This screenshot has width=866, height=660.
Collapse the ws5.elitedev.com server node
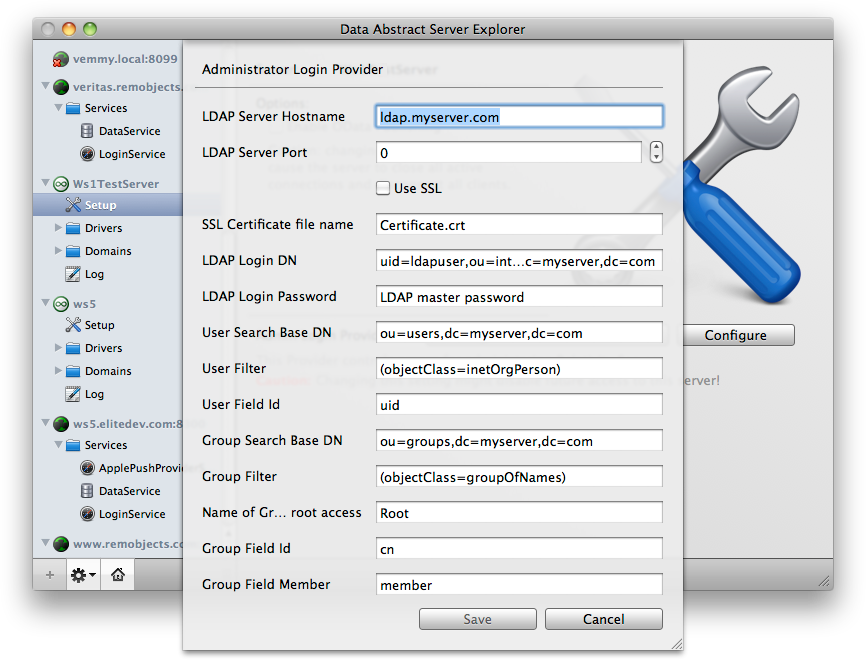point(46,423)
